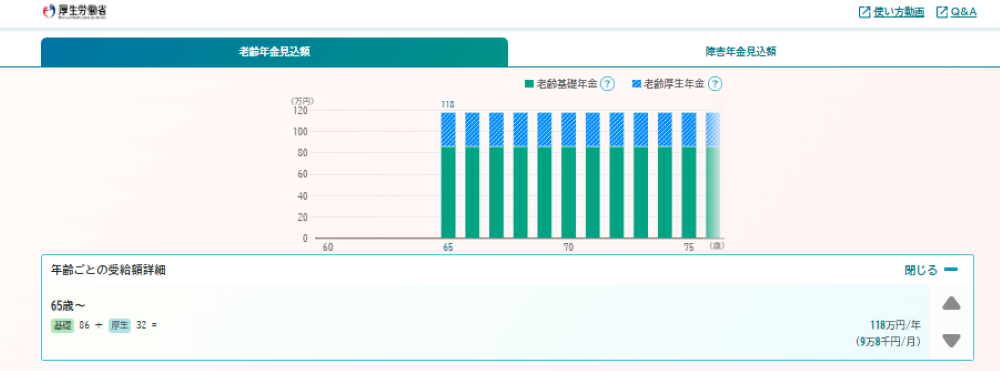Click the 基礎 green badge
1000x371 pixels.
(62, 325)
